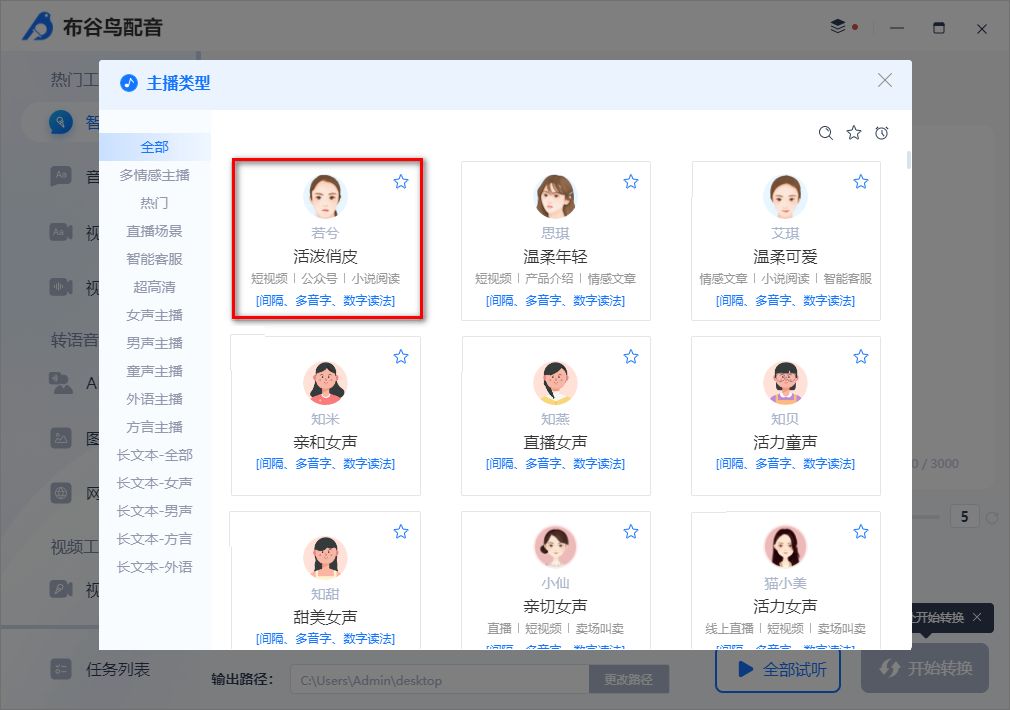Switch to the 多情感主播 category

(155, 175)
